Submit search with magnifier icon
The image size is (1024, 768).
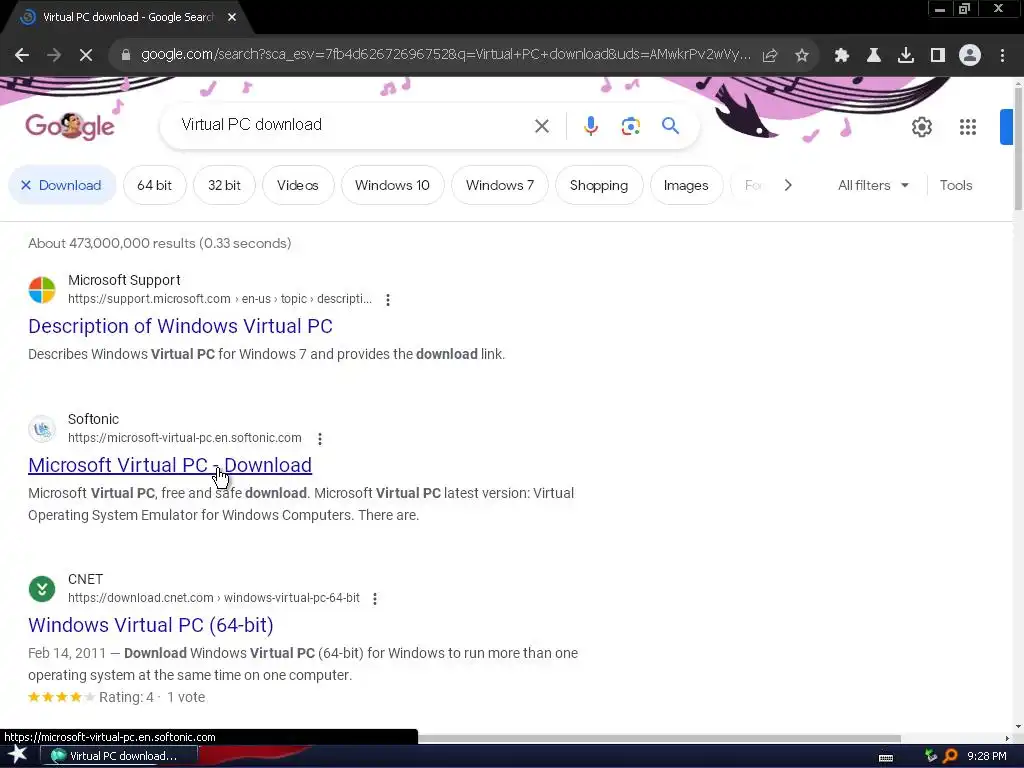tap(671, 125)
